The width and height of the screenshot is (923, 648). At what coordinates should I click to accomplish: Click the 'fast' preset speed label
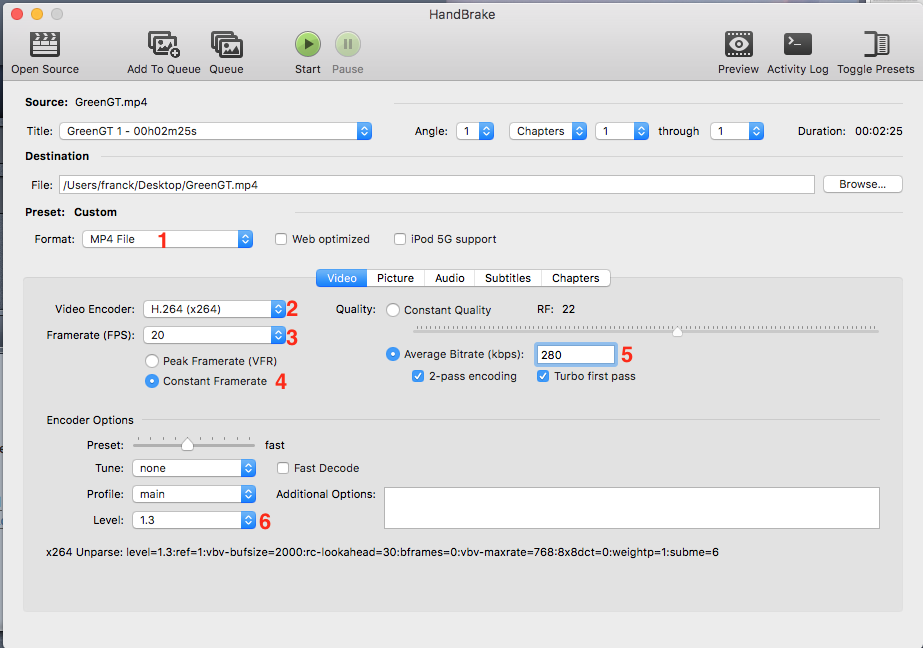275,445
